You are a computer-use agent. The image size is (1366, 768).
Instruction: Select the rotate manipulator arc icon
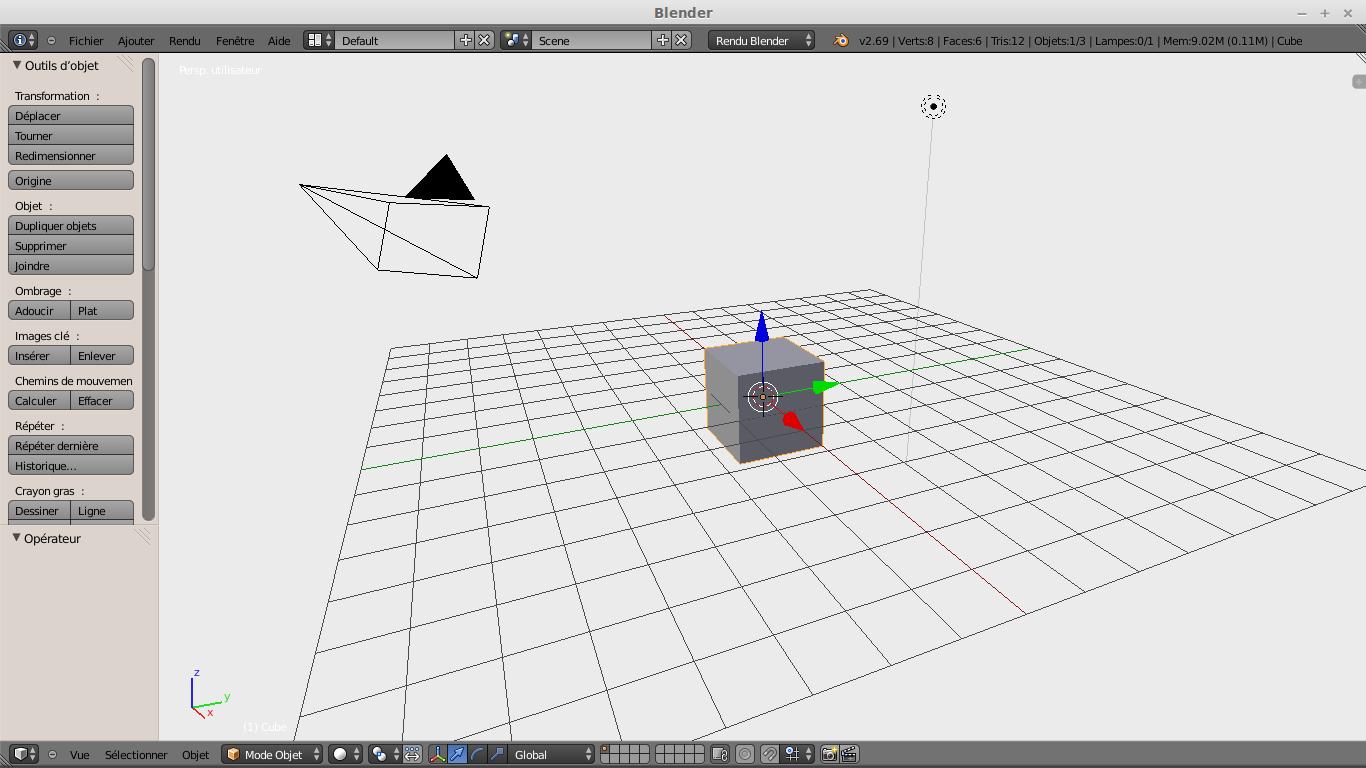coord(477,754)
